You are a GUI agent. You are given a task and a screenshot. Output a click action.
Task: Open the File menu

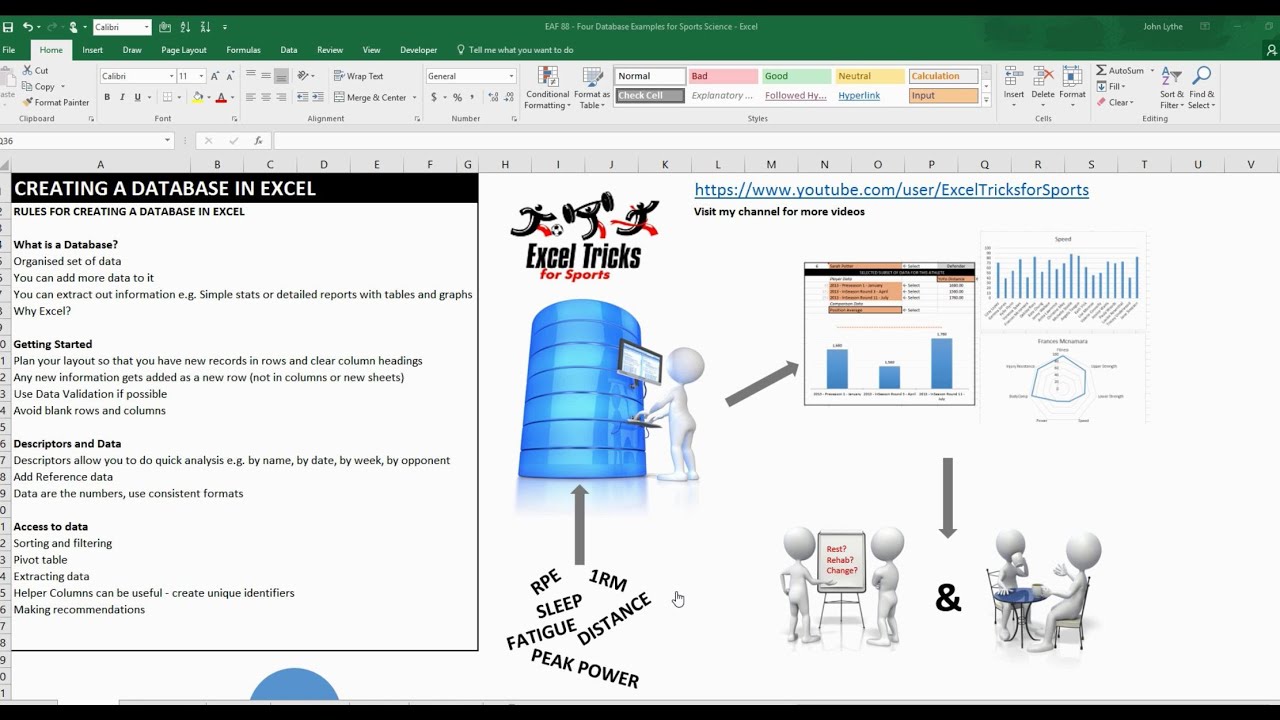pyautogui.click(x=9, y=50)
